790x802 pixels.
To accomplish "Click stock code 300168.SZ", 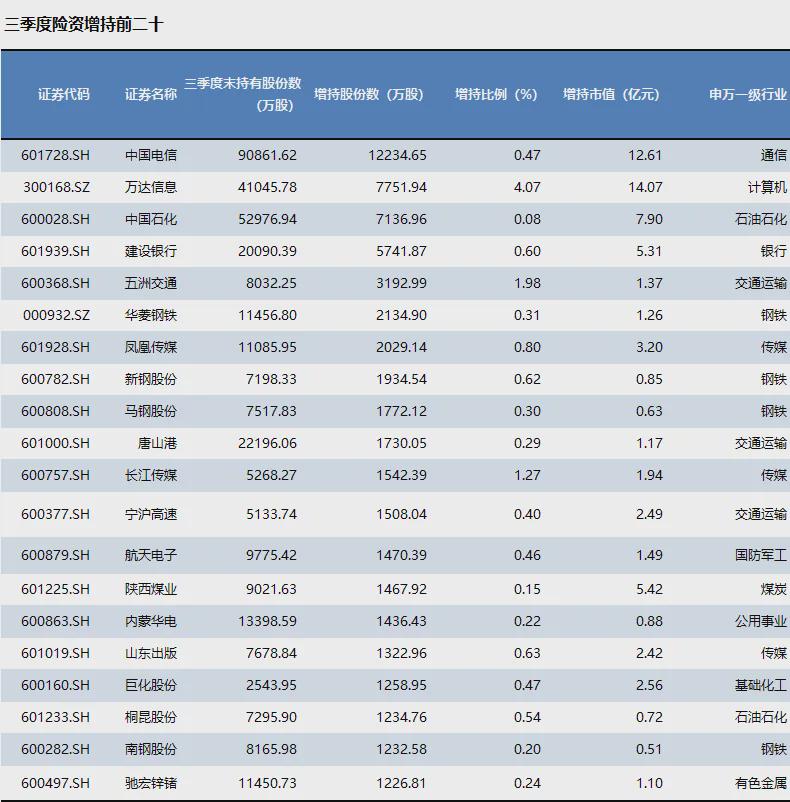I will coord(56,187).
